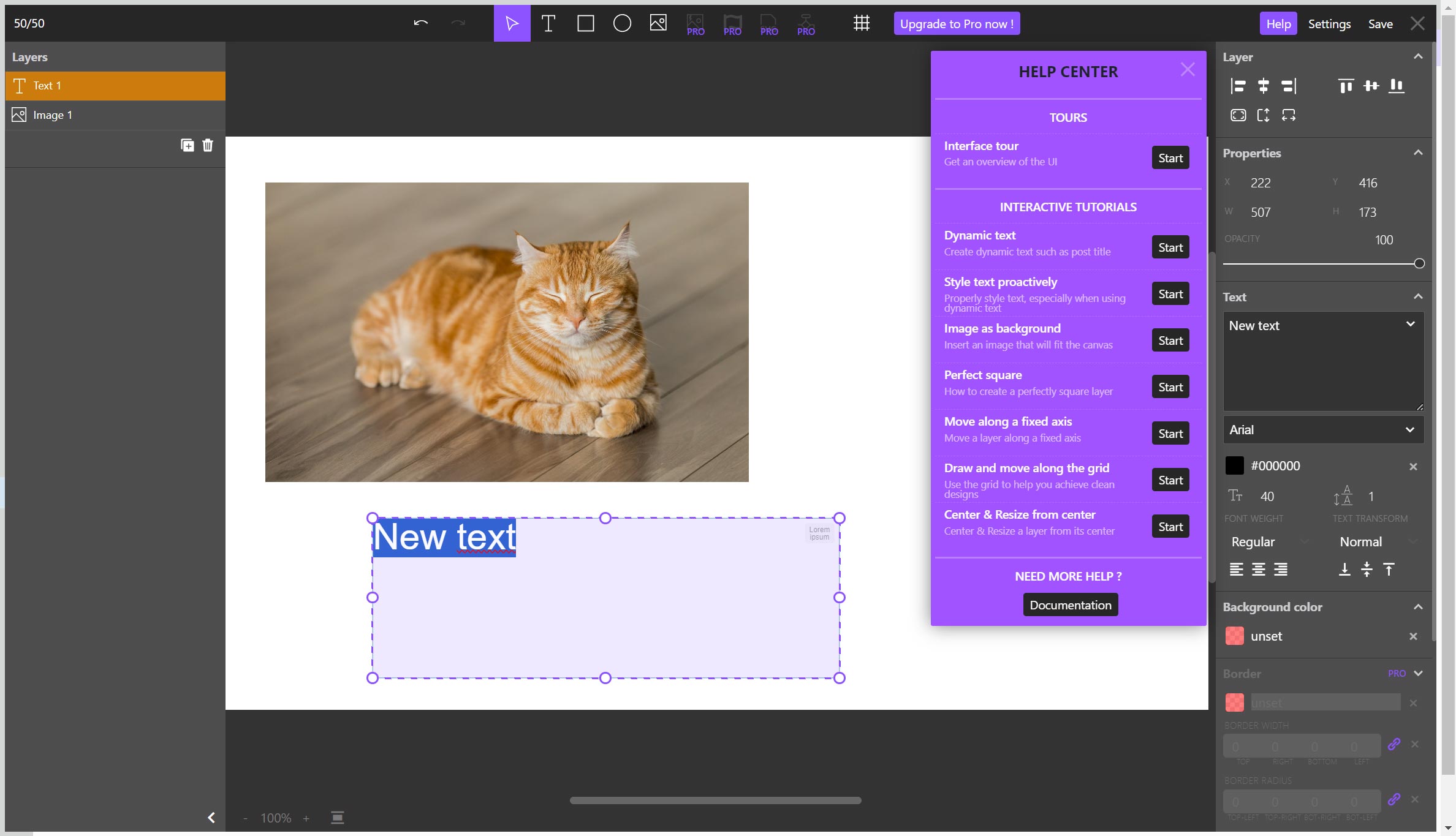1456x836 pixels.
Task: Click the fit-to-screen zoom icon
Action: click(338, 818)
